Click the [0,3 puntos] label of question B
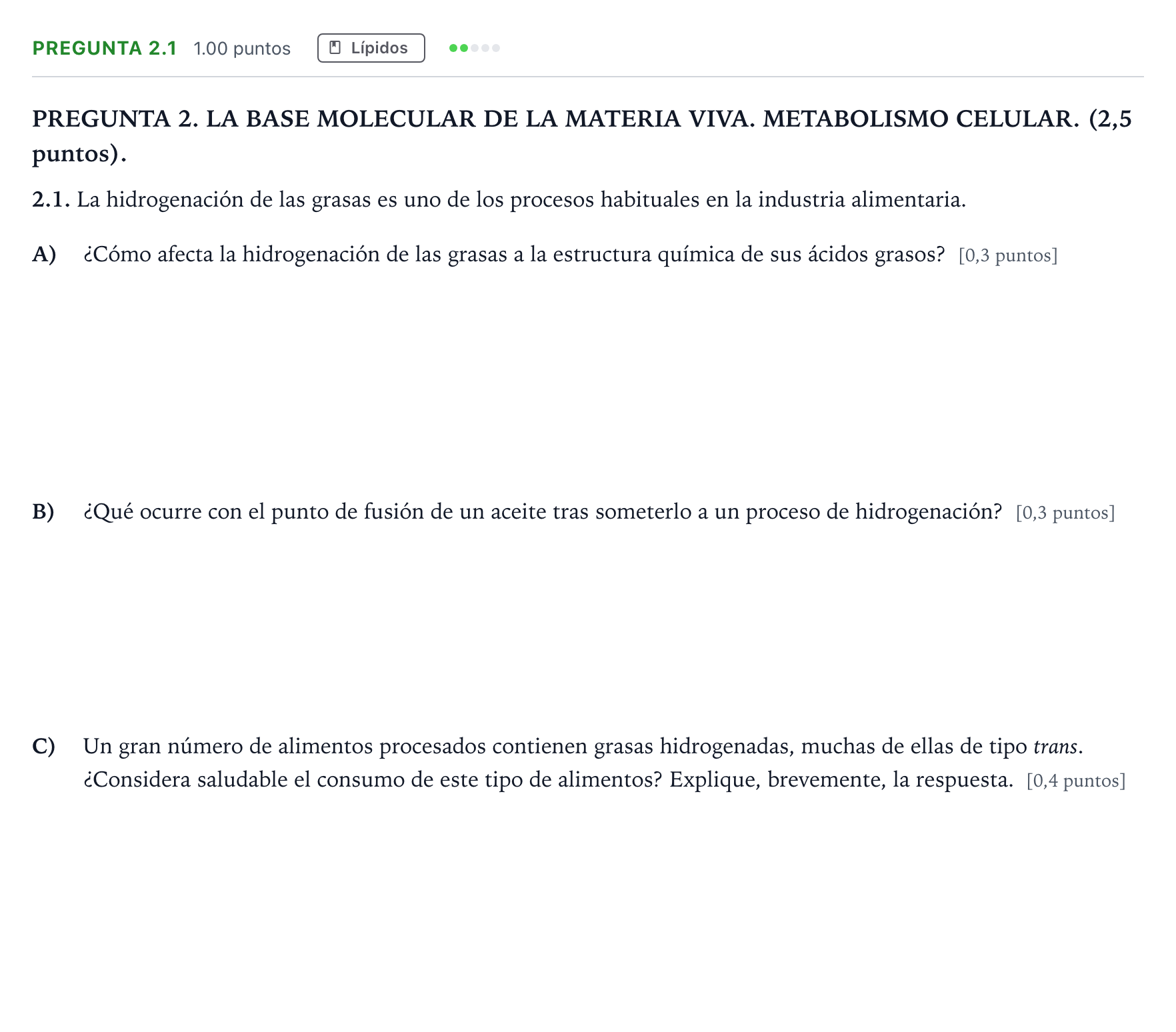 click(x=1065, y=513)
